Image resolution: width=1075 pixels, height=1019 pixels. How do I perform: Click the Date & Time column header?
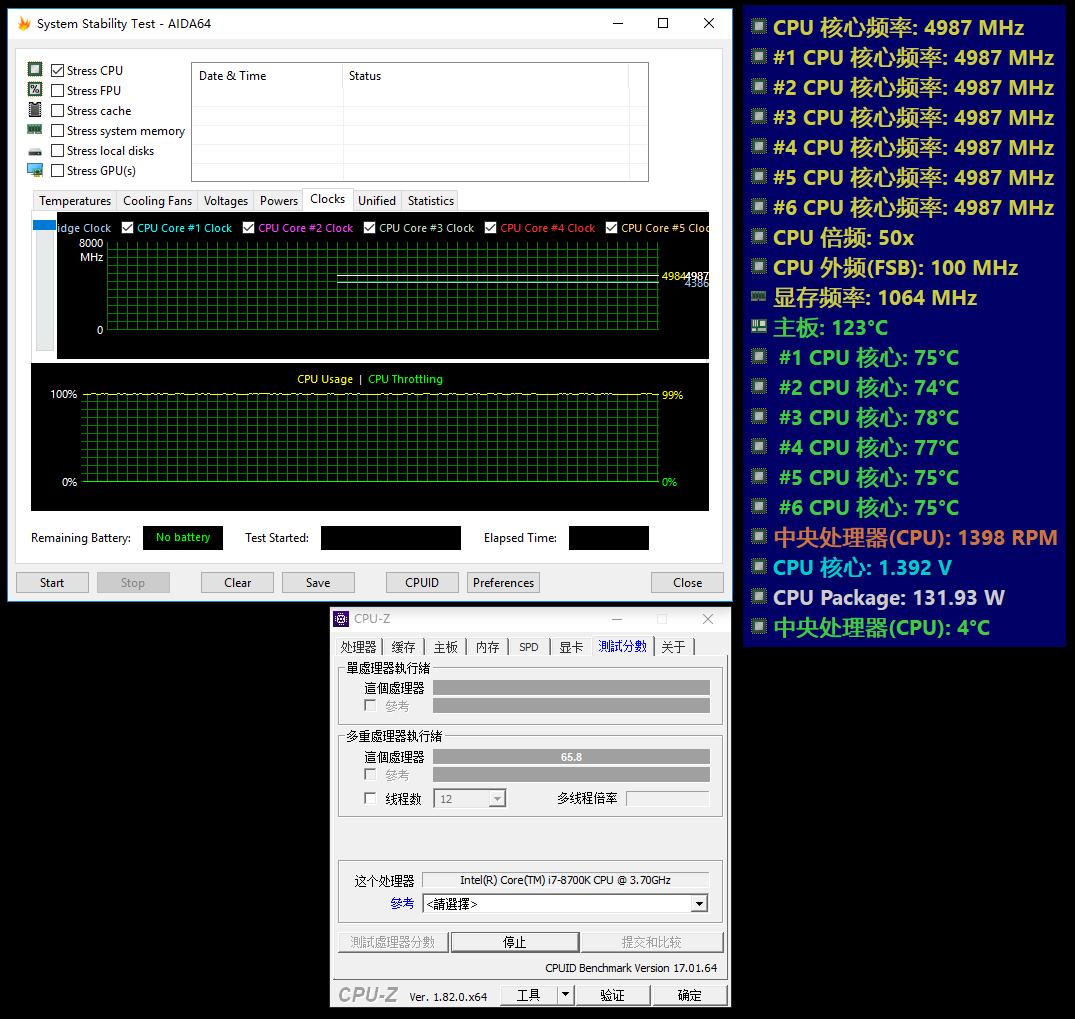267,76
